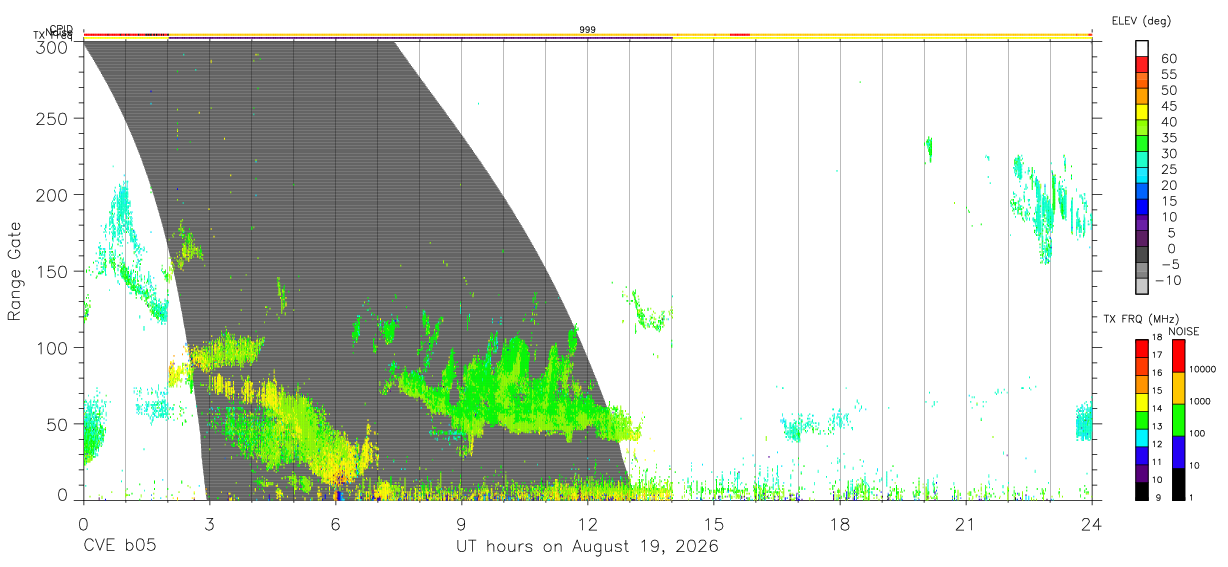
Task: Pick the black swatch in TX FRQ bar
Action: coord(1142,490)
